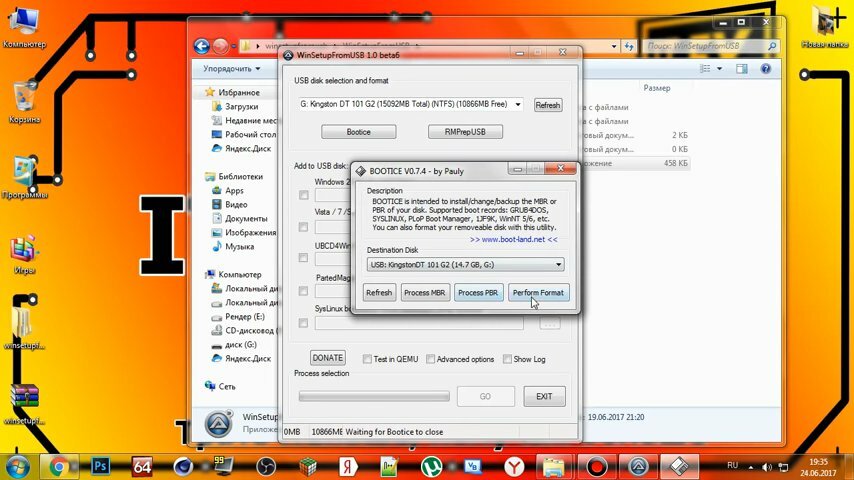Open uTorrent from the taskbar
Screen dimensions: 854x480
pyautogui.click(x=431, y=467)
